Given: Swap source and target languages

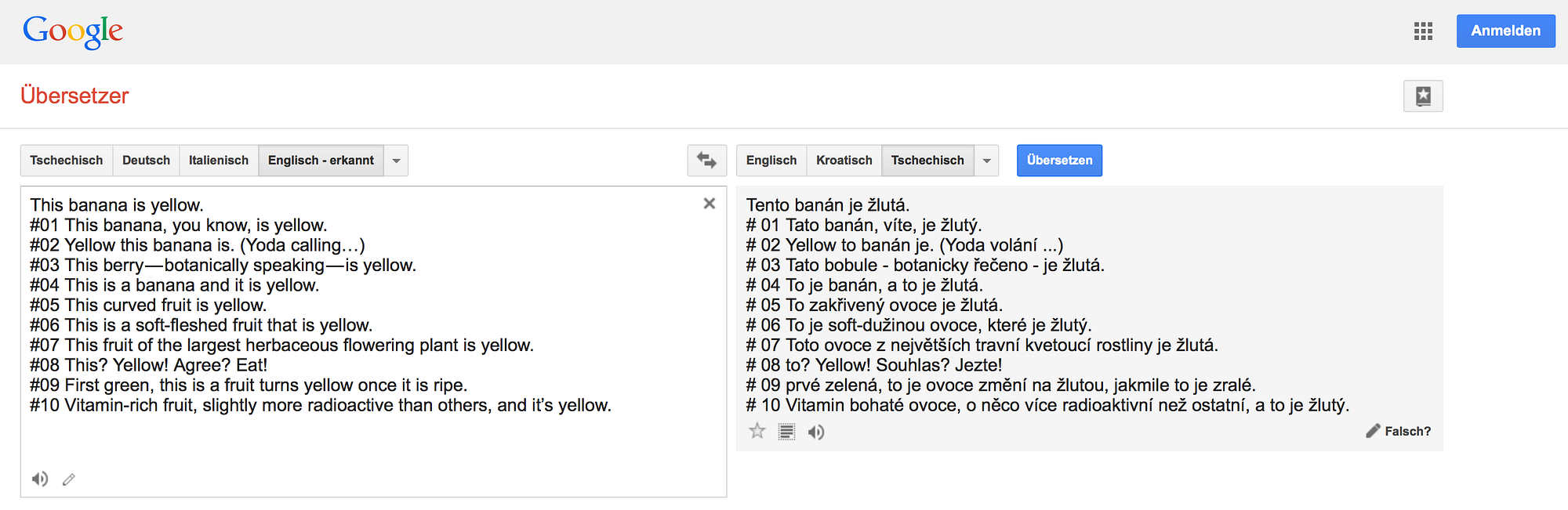Looking at the screenshot, I should click(707, 161).
